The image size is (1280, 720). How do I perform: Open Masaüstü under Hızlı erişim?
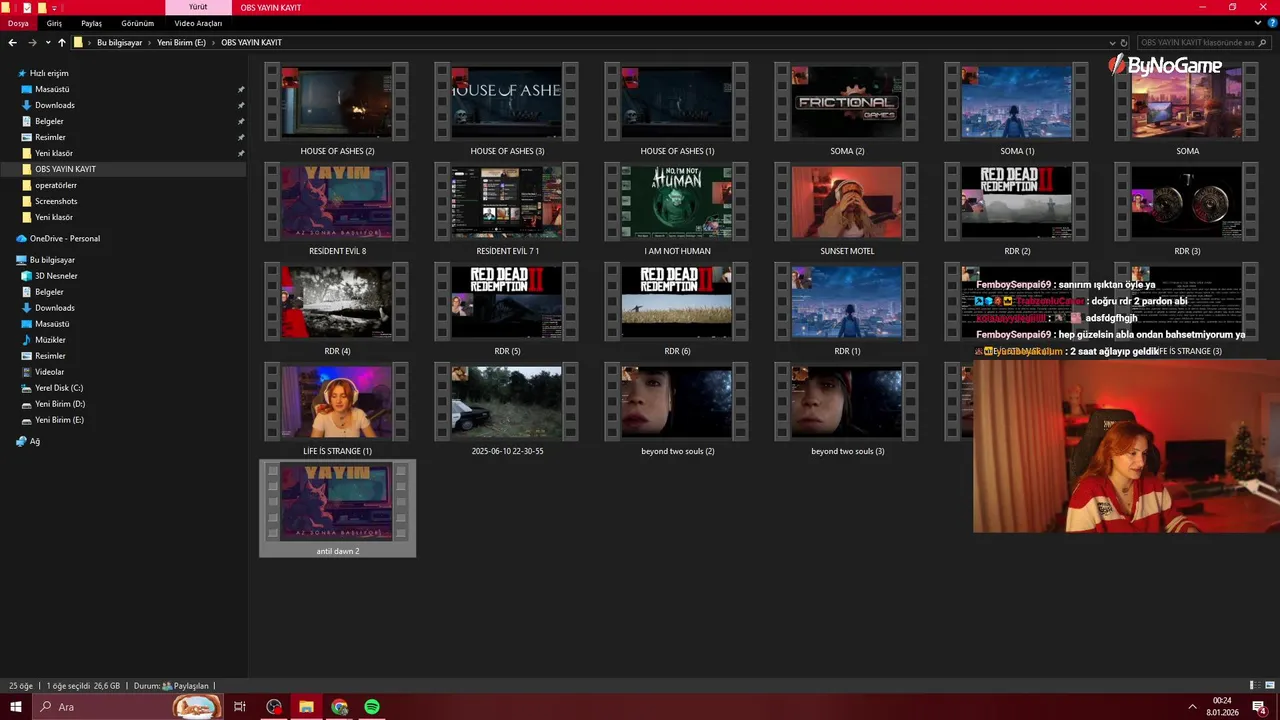[52, 89]
